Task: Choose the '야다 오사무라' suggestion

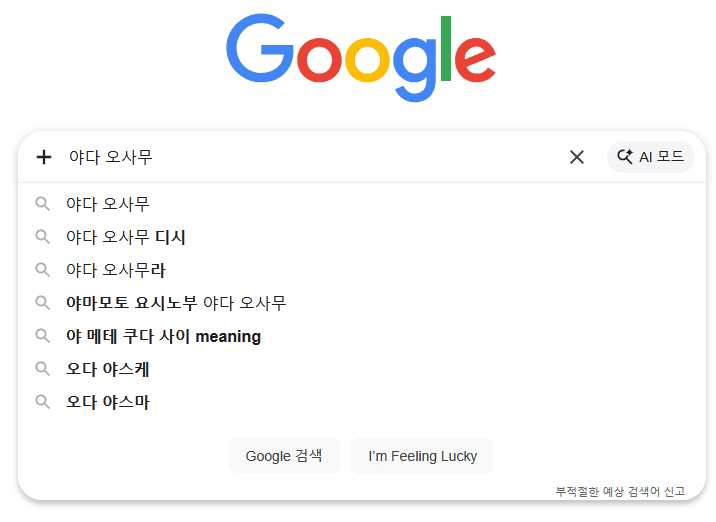Action: (x=116, y=270)
